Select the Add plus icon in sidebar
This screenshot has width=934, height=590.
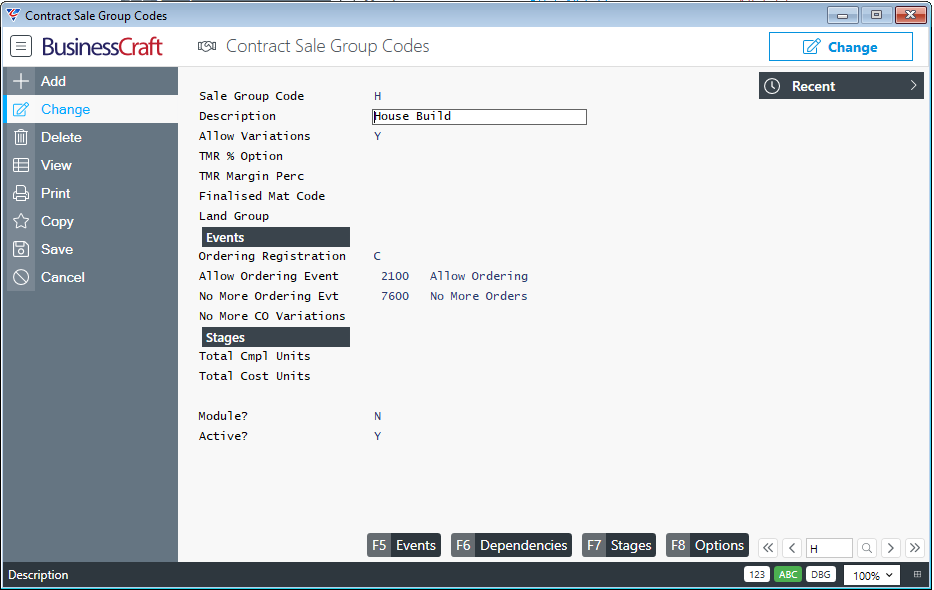click(x=21, y=81)
